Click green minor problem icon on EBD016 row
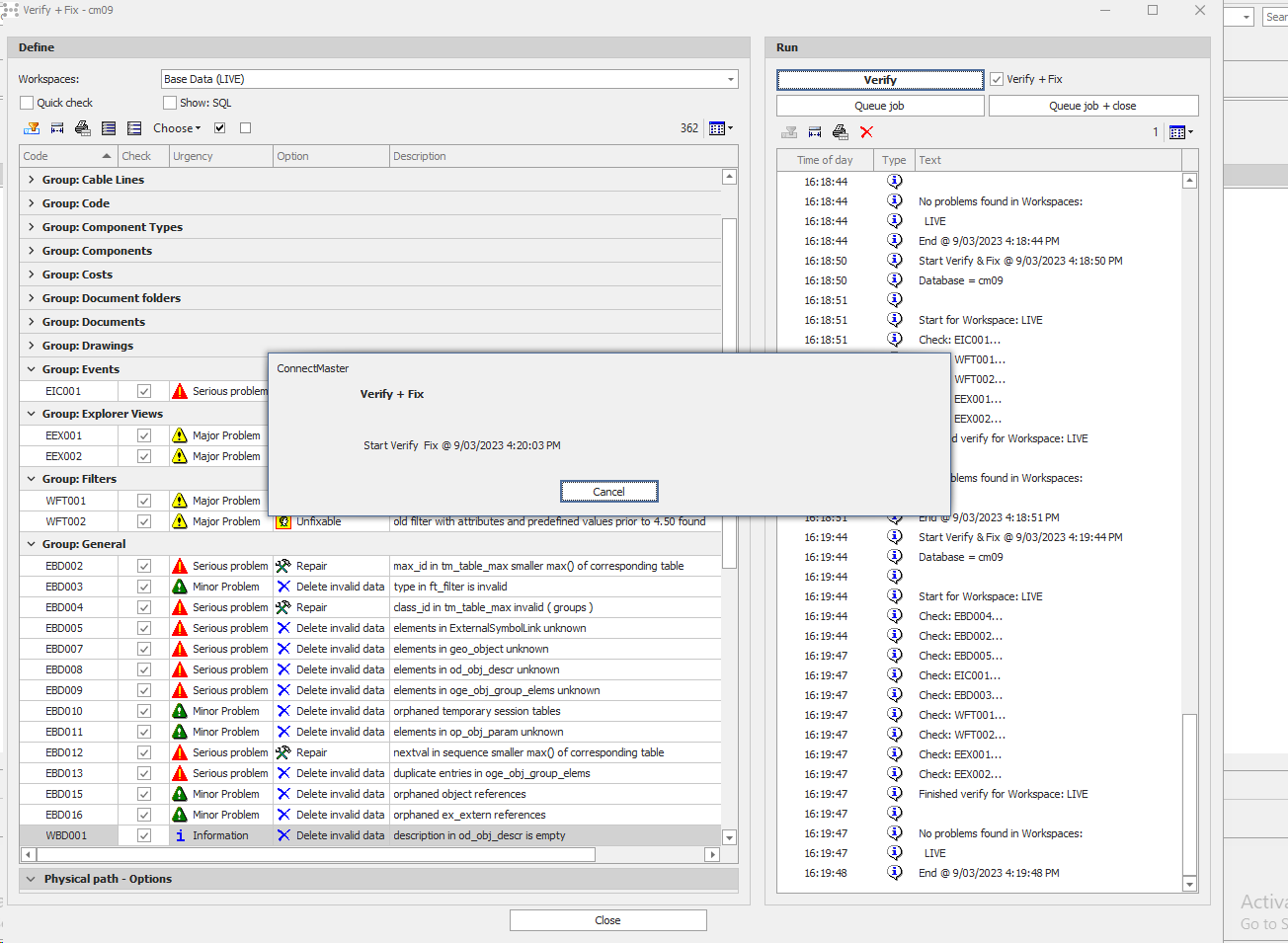This screenshot has width=1288, height=943. (180, 815)
